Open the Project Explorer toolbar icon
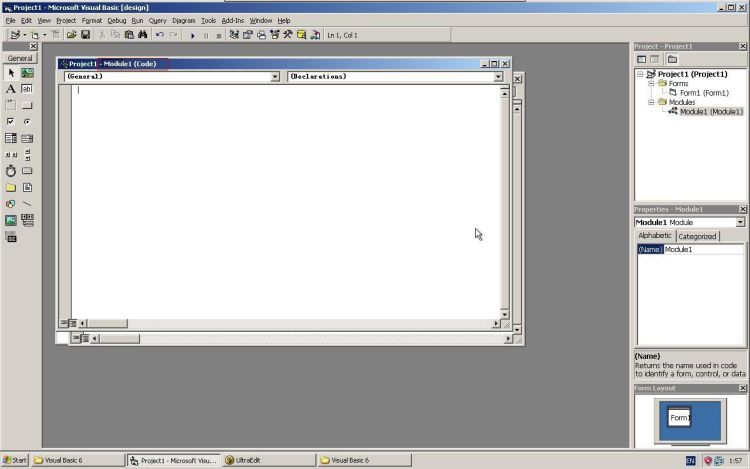 tap(234, 35)
